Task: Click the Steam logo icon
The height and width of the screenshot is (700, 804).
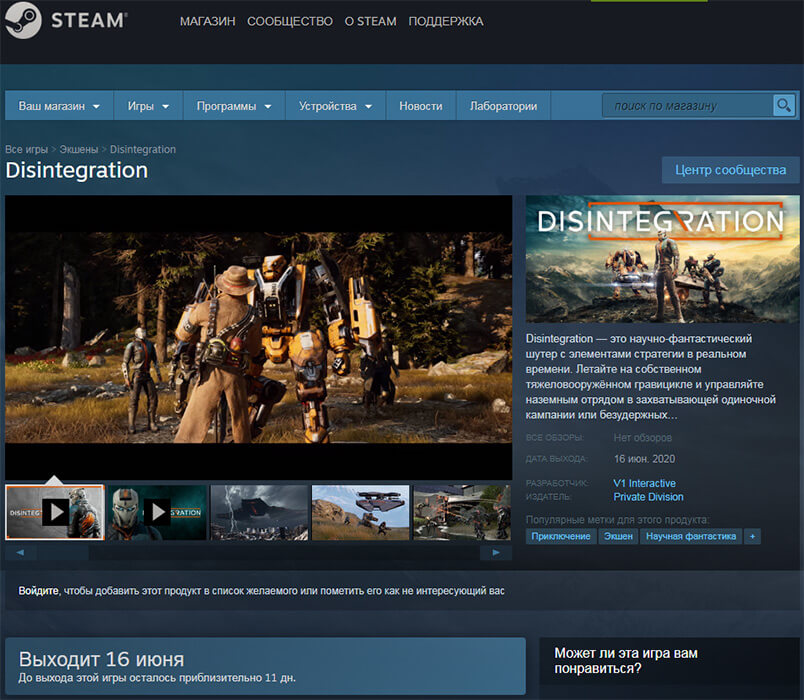Action: 23,20
